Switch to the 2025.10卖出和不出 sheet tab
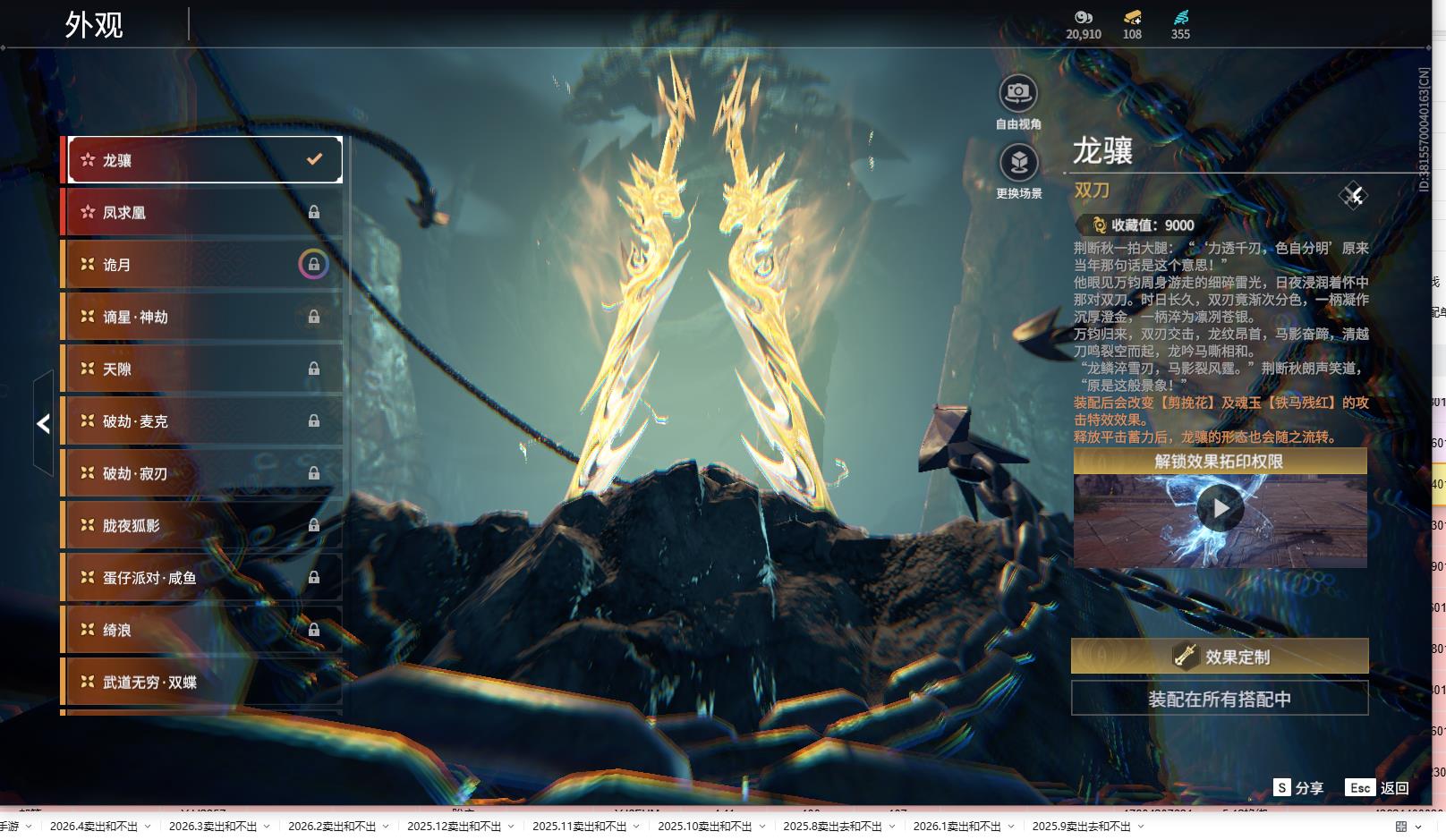 coord(704,827)
